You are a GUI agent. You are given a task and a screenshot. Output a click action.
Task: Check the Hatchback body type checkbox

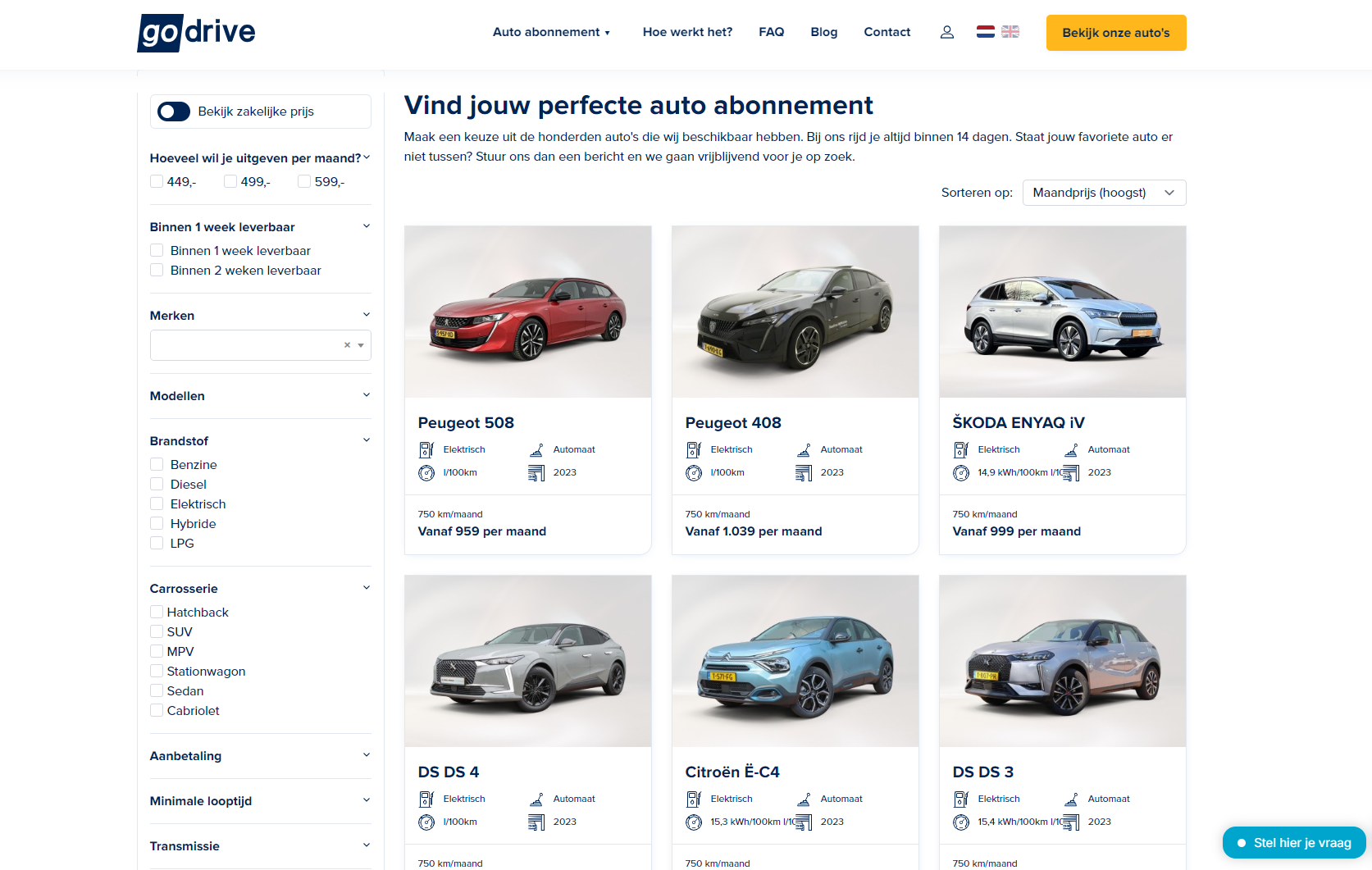pyautogui.click(x=157, y=612)
